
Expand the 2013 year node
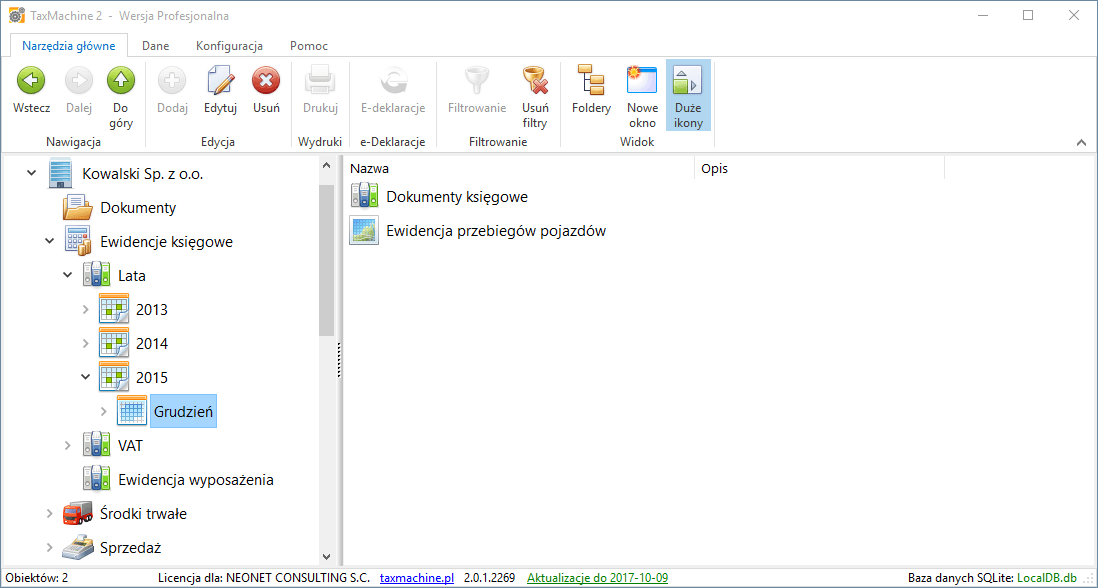coord(85,310)
